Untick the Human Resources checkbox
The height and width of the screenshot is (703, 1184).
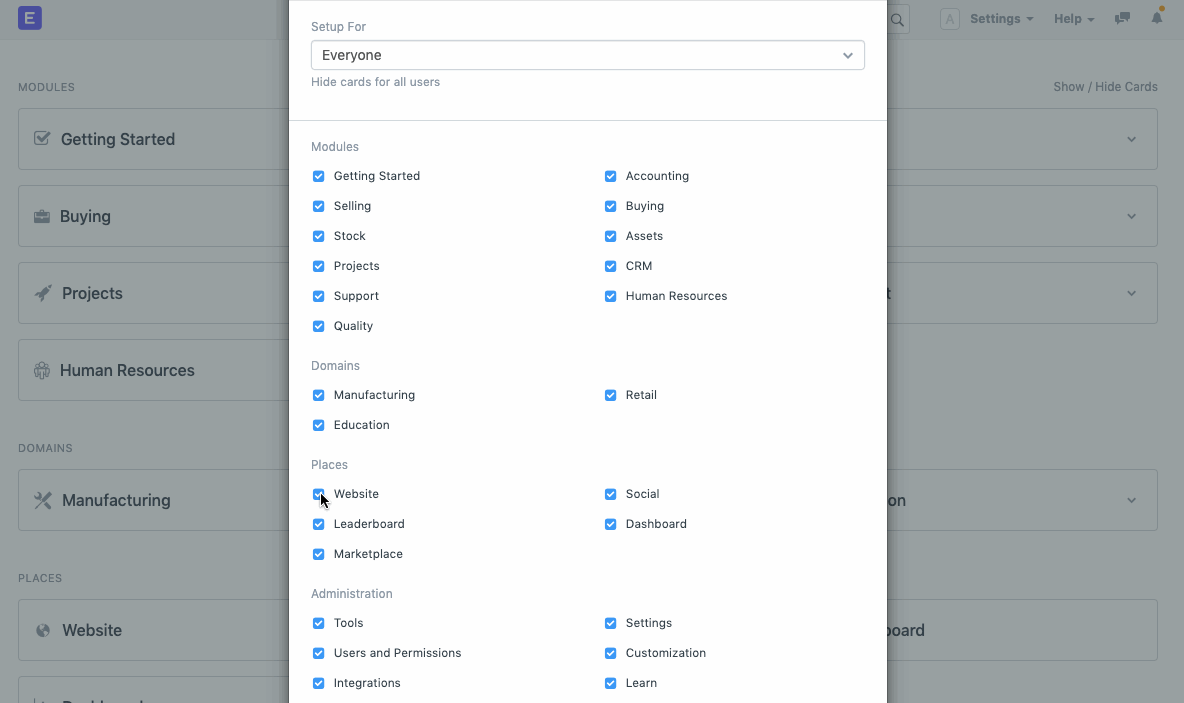coord(610,296)
